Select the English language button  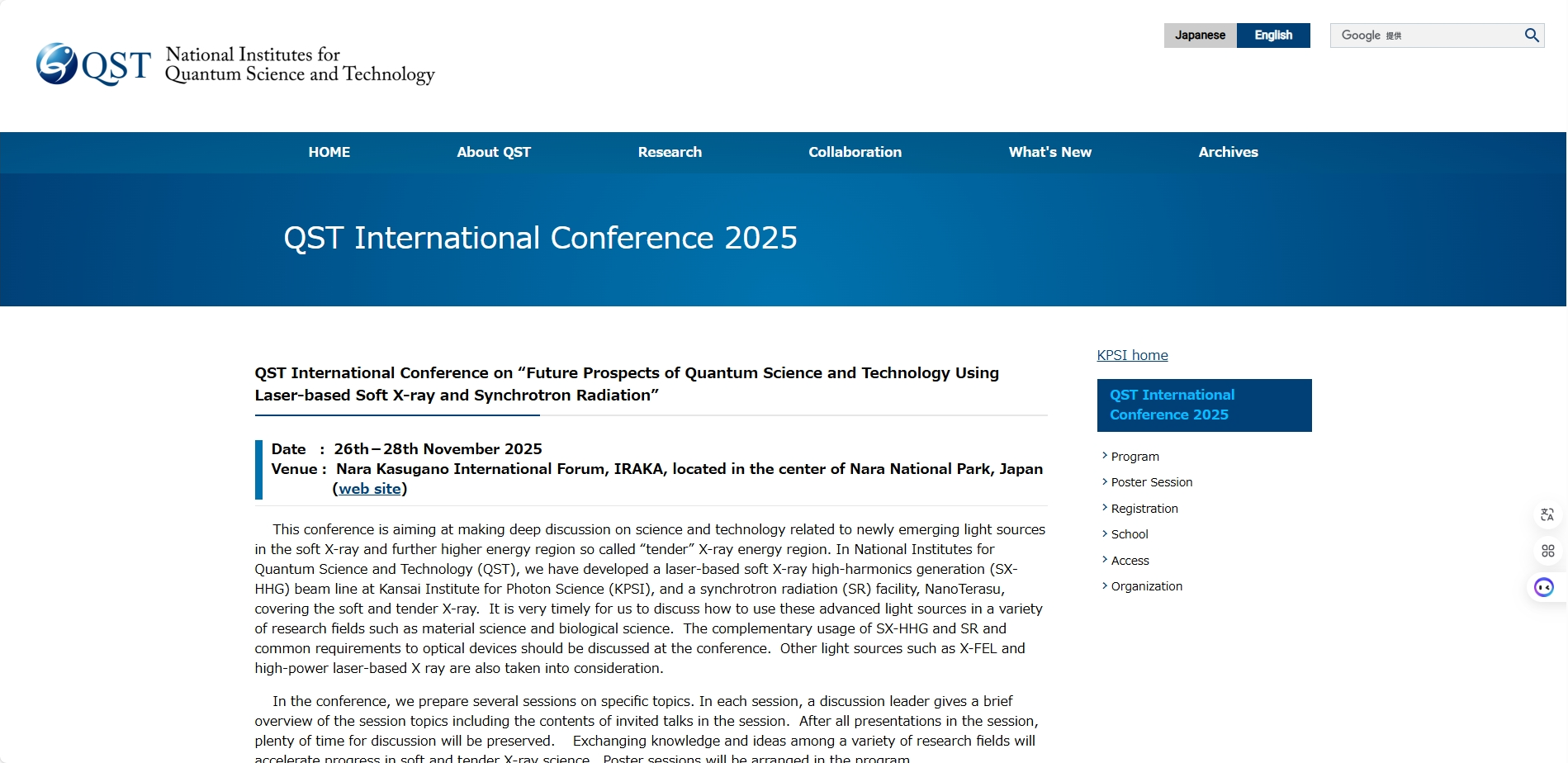click(1272, 36)
